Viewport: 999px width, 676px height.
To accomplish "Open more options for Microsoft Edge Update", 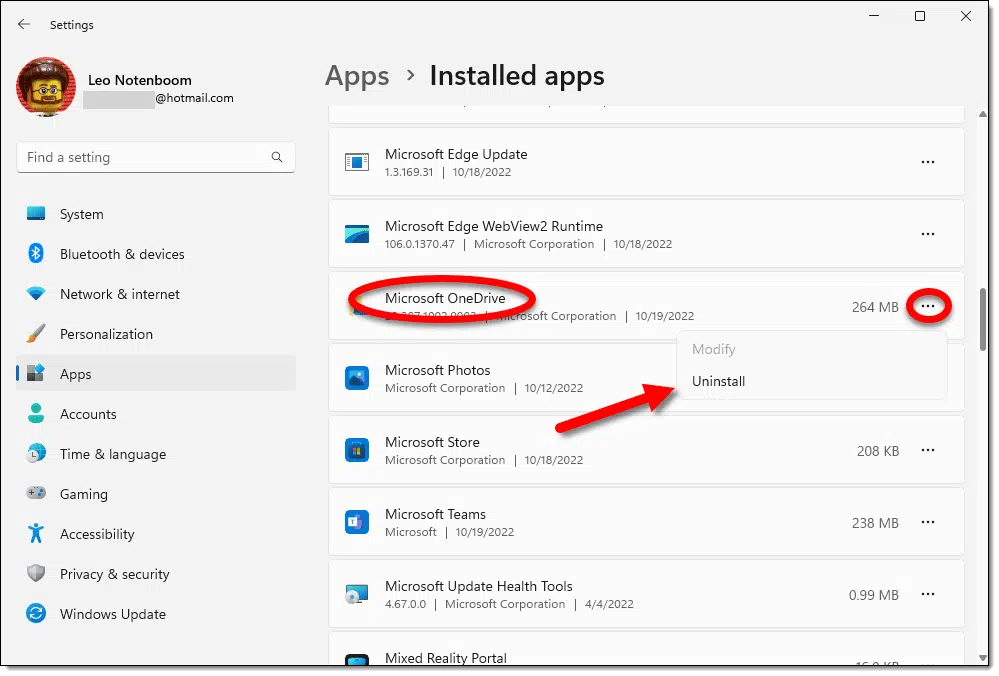I will pos(929,162).
